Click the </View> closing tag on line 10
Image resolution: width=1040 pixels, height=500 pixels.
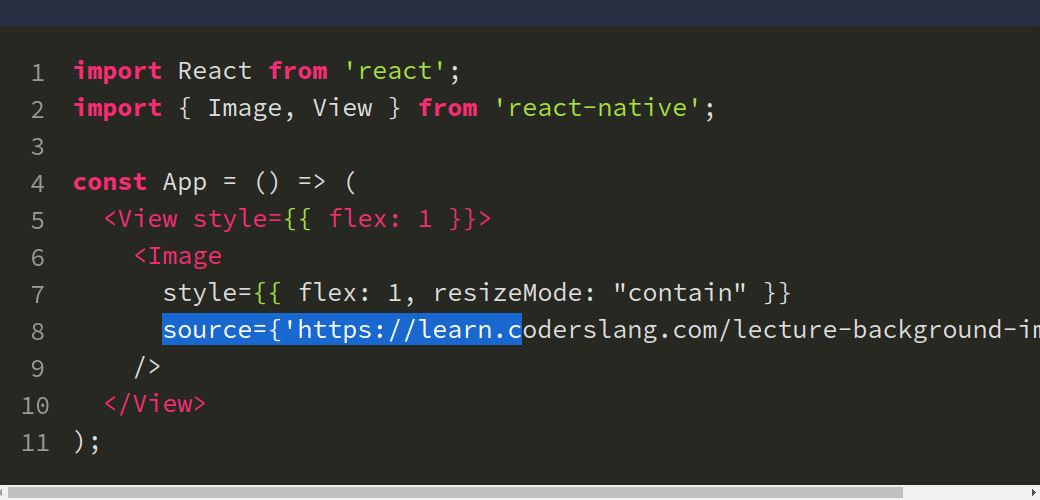click(x=155, y=404)
